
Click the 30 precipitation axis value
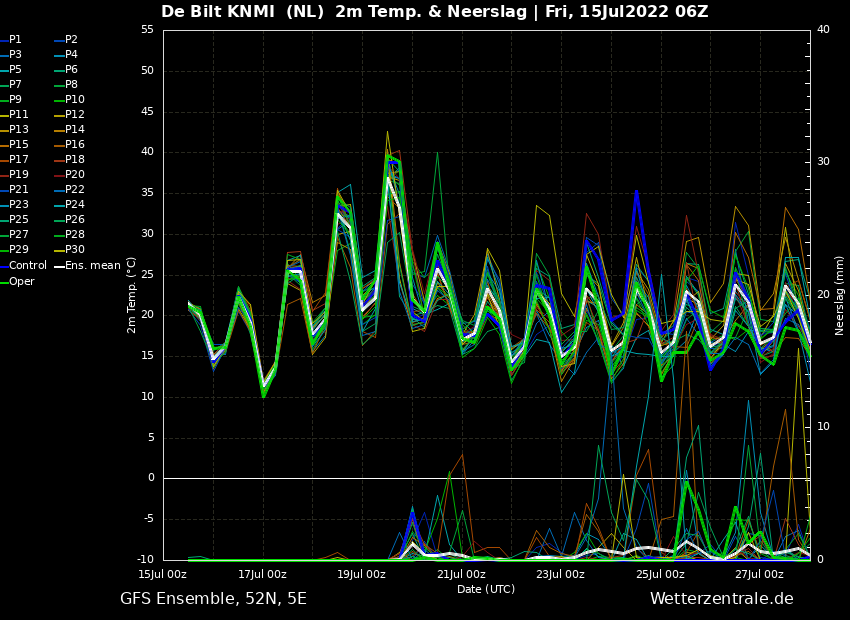823,162
